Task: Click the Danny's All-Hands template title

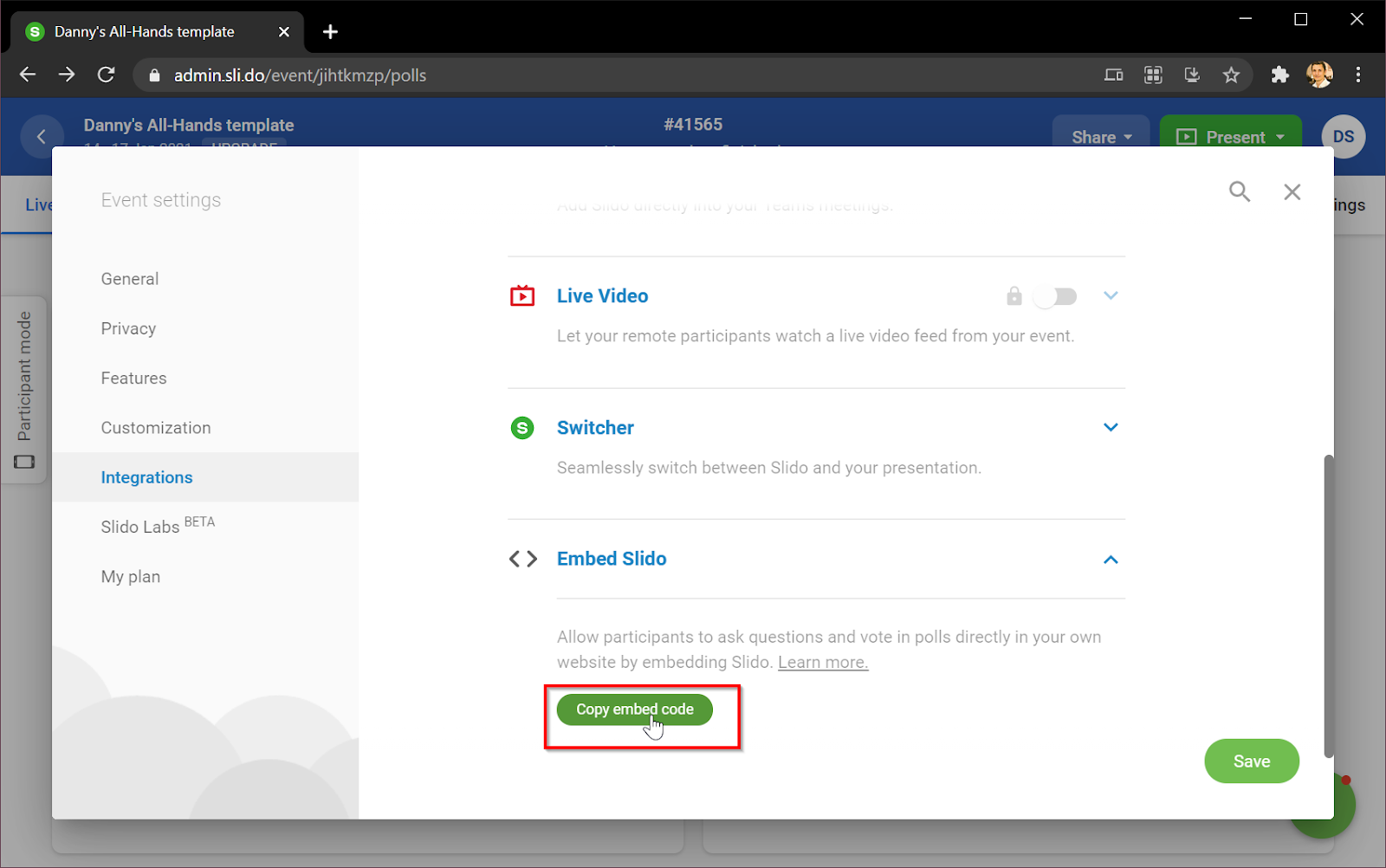Action: [x=189, y=125]
